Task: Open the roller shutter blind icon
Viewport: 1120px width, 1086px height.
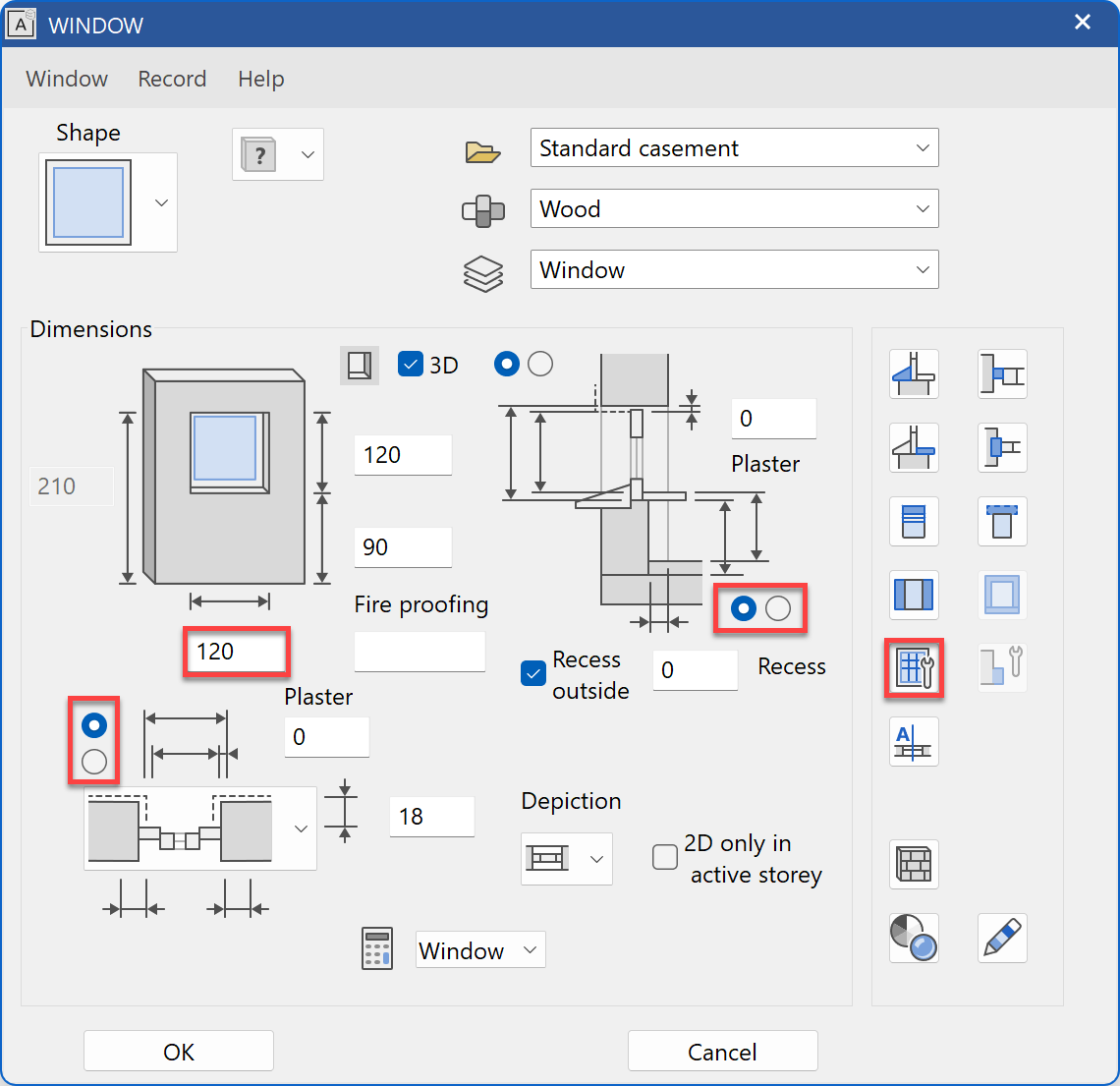Action: (x=914, y=521)
